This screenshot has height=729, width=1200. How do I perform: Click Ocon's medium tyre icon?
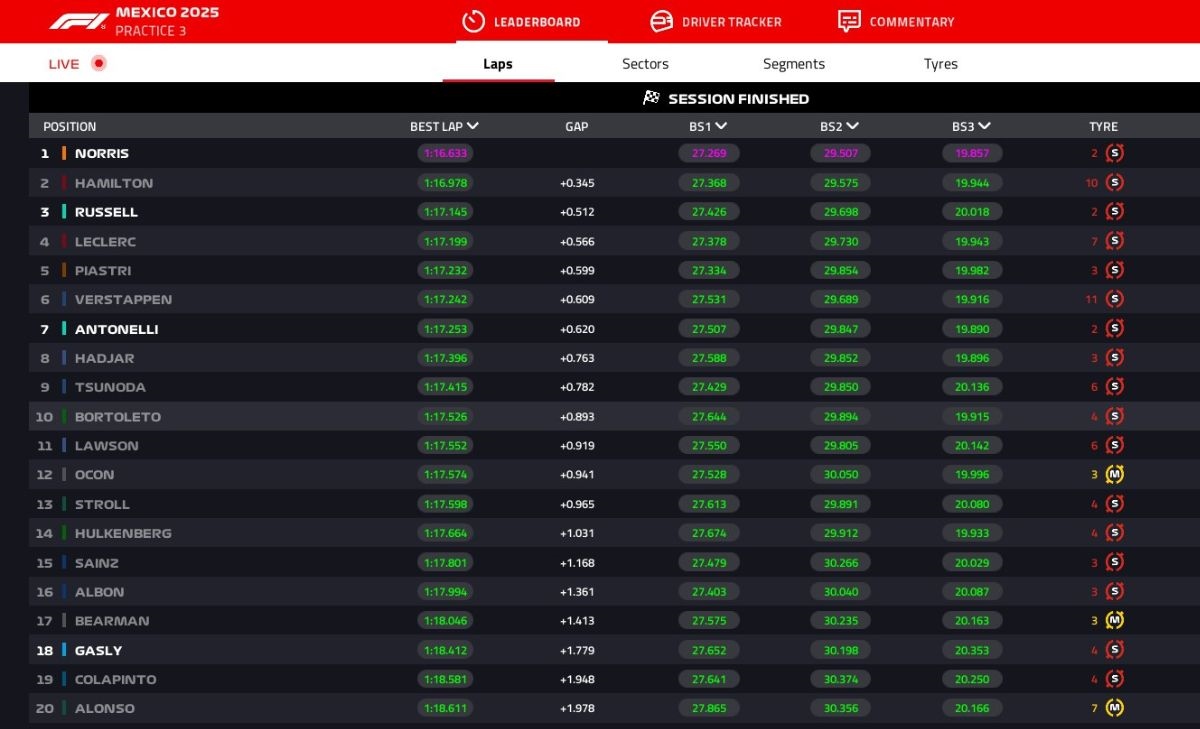click(x=1115, y=475)
